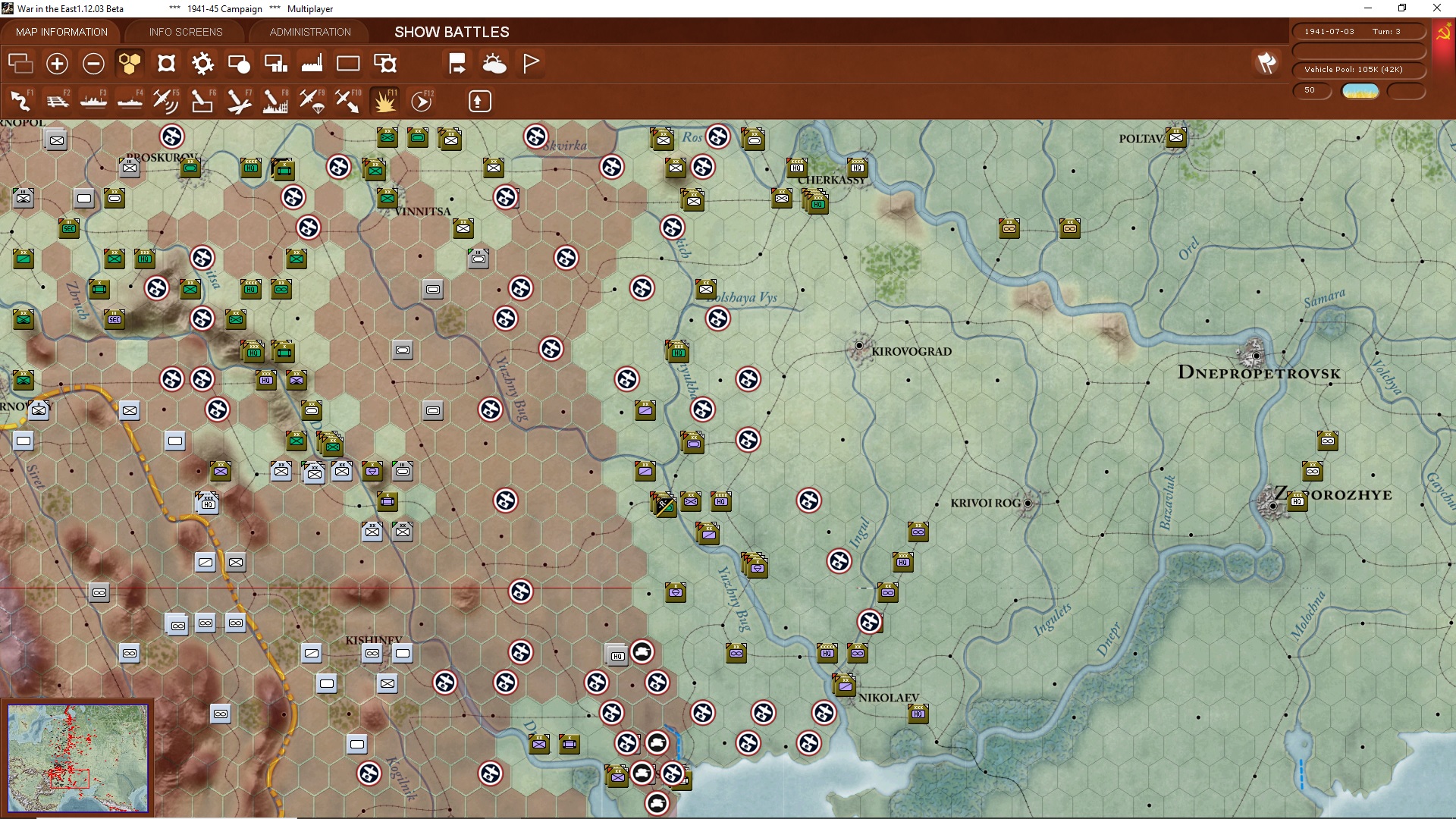Image resolution: width=1456 pixels, height=819 pixels.
Task: Open the Map Information tab
Action: click(x=61, y=32)
